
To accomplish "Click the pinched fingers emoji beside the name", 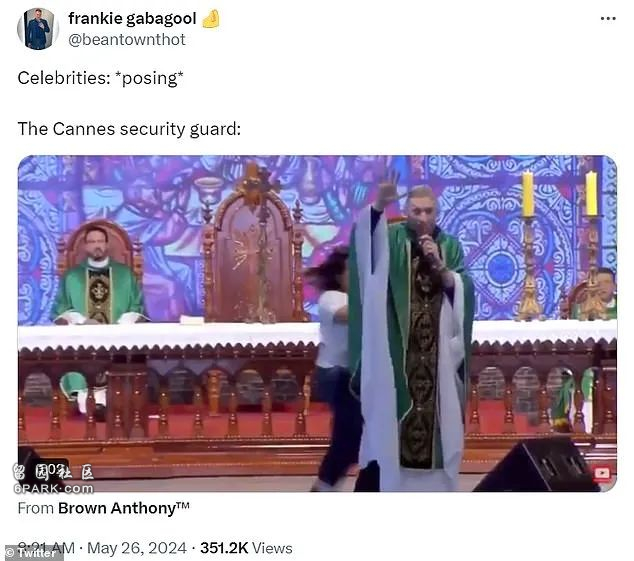I will click(x=211, y=19).
